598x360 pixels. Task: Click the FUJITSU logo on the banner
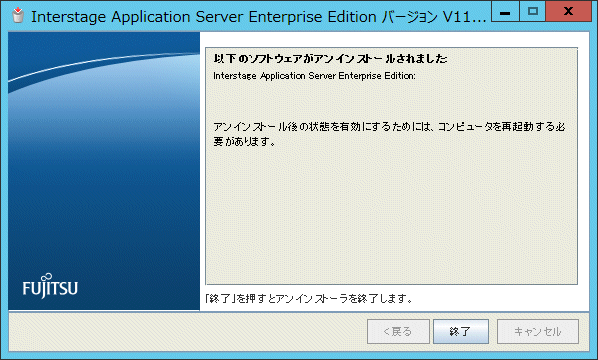(50, 286)
